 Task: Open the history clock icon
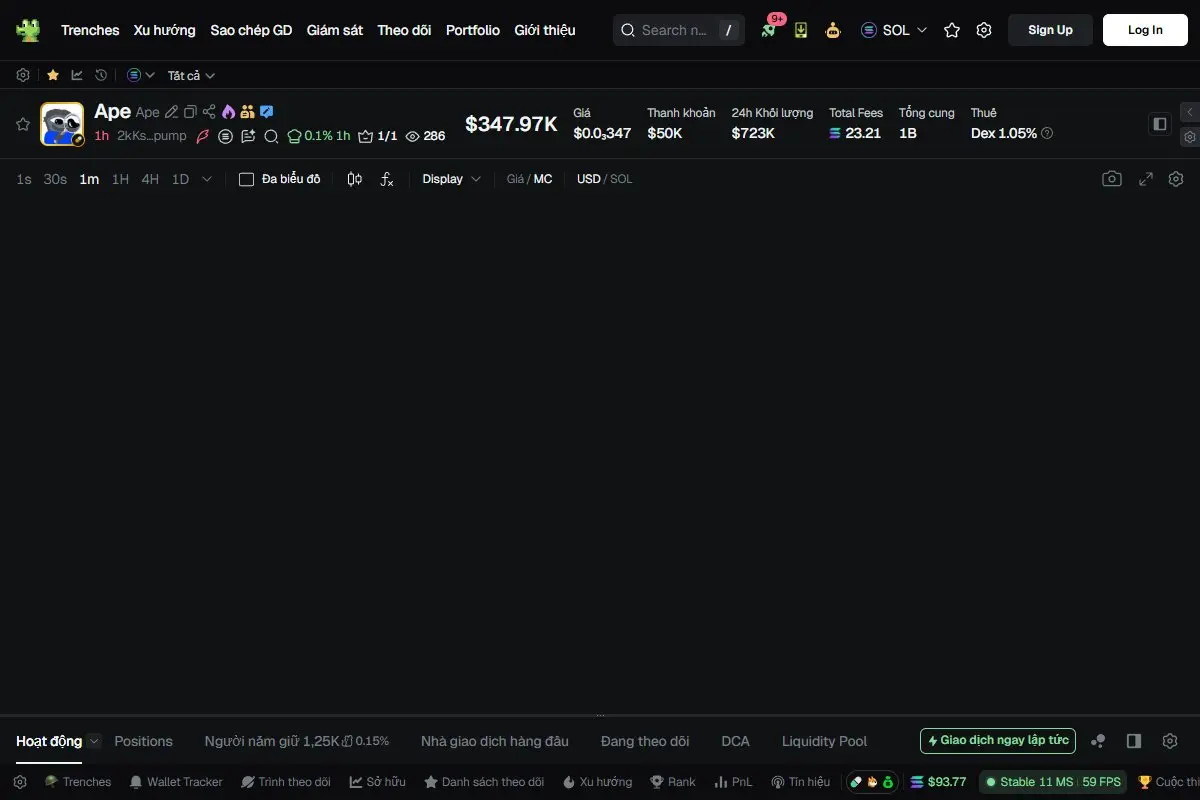(x=101, y=75)
